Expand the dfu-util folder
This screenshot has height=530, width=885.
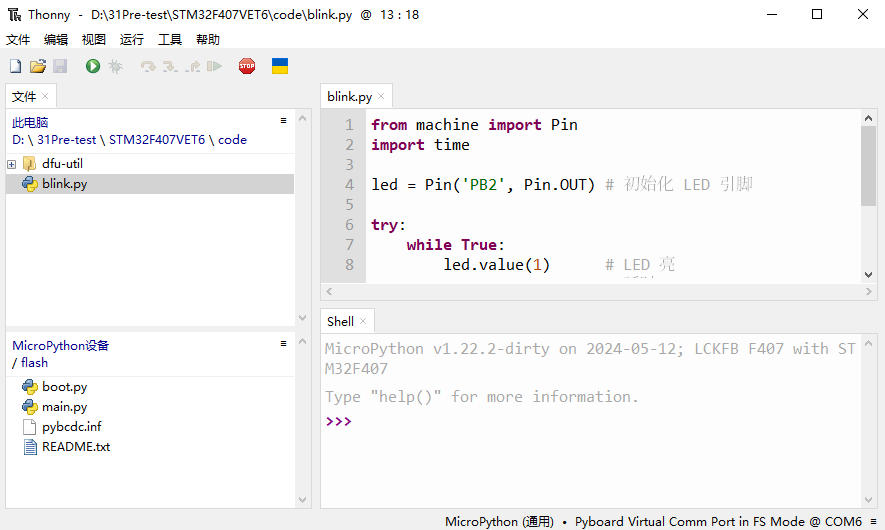pyautogui.click(x=11, y=164)
